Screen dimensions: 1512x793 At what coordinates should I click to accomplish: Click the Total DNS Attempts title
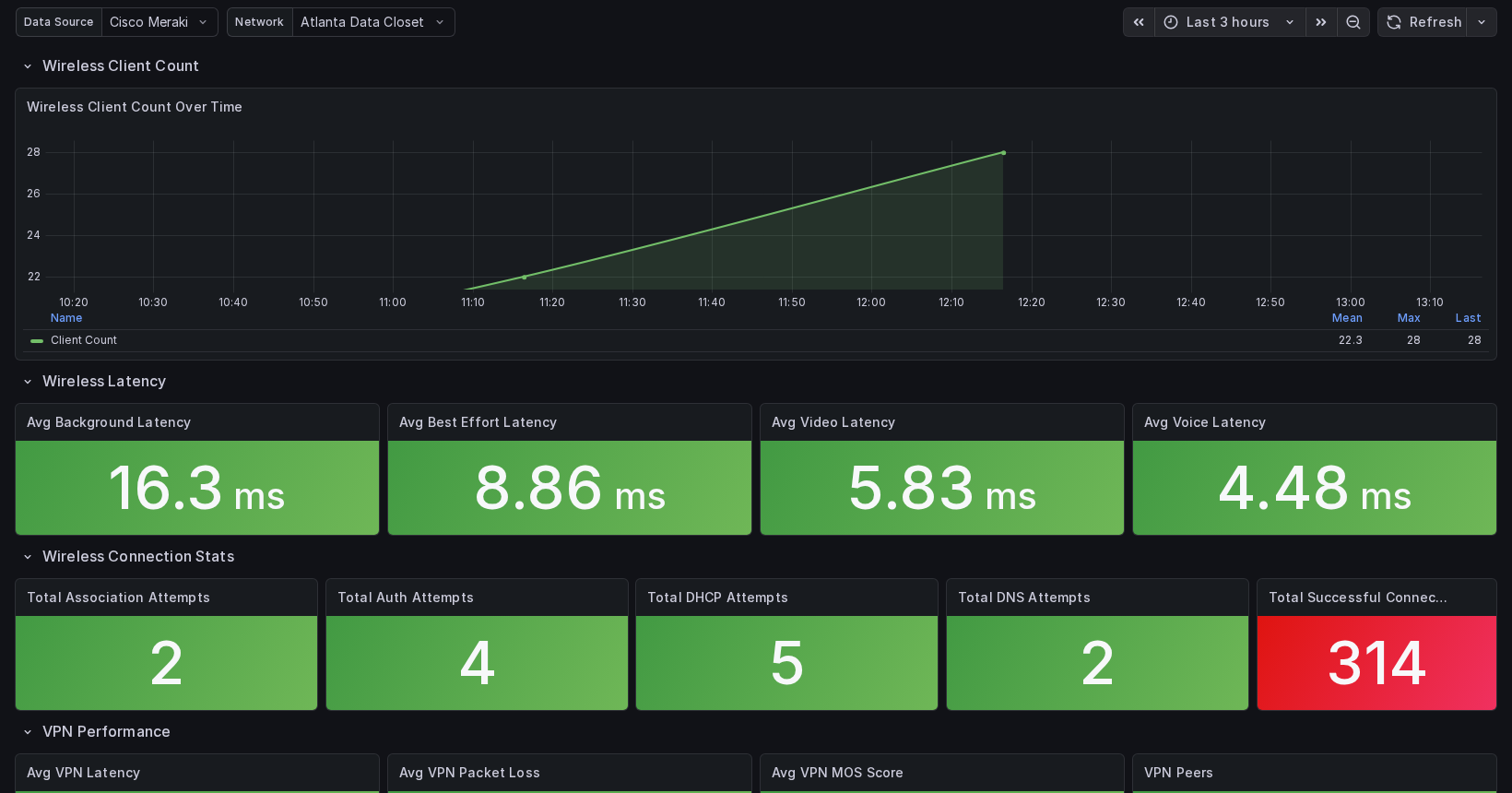[x=1024, y=598]
